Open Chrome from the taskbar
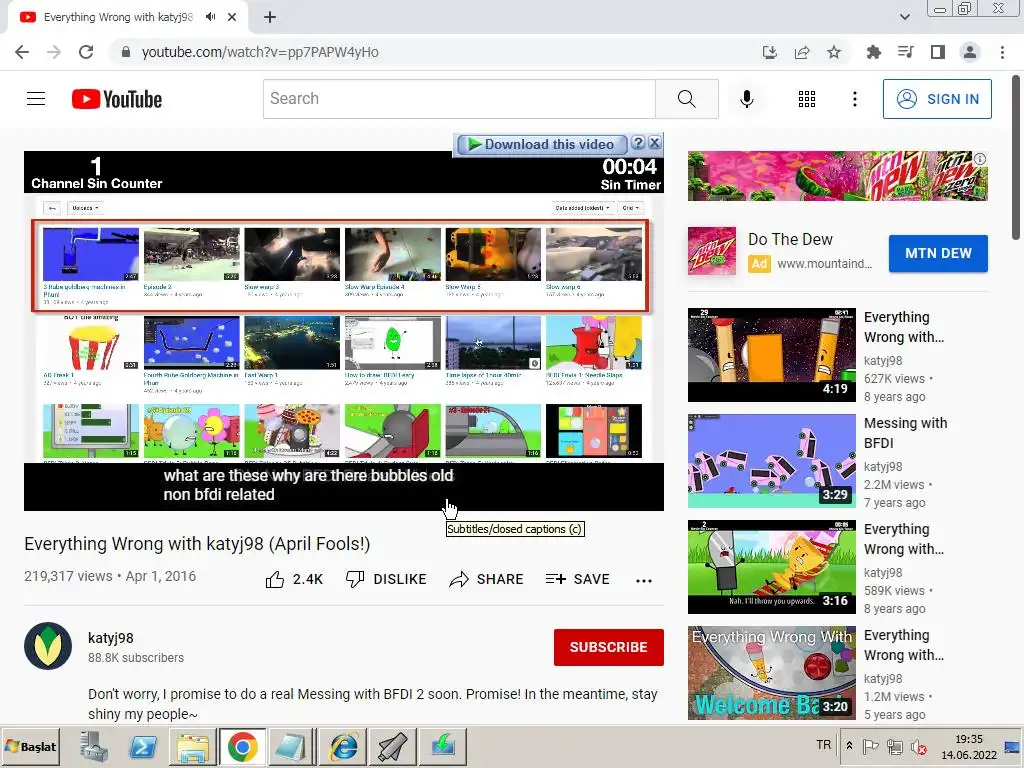 point(242,746)
